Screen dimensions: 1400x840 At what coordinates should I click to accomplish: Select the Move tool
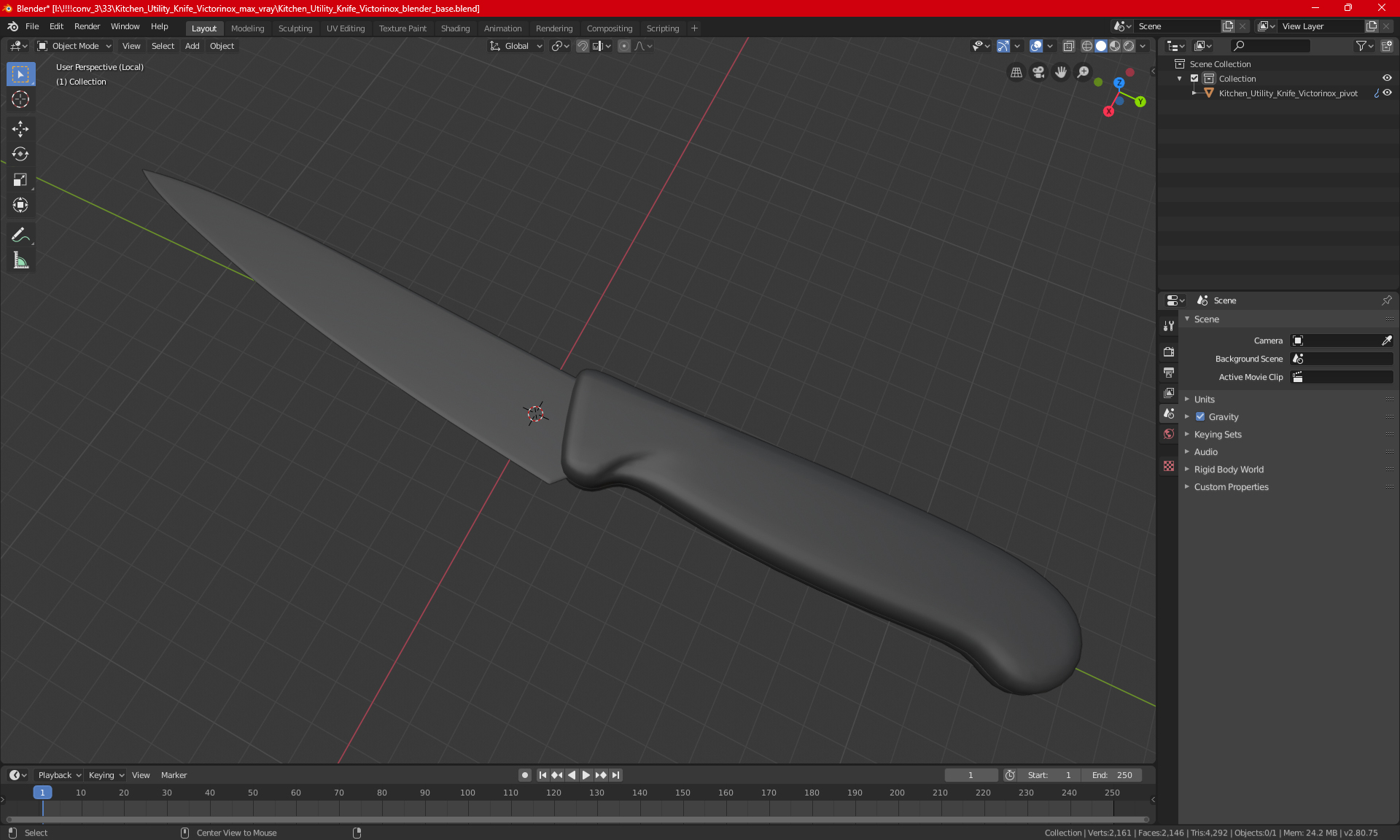[x=20, y=129]
